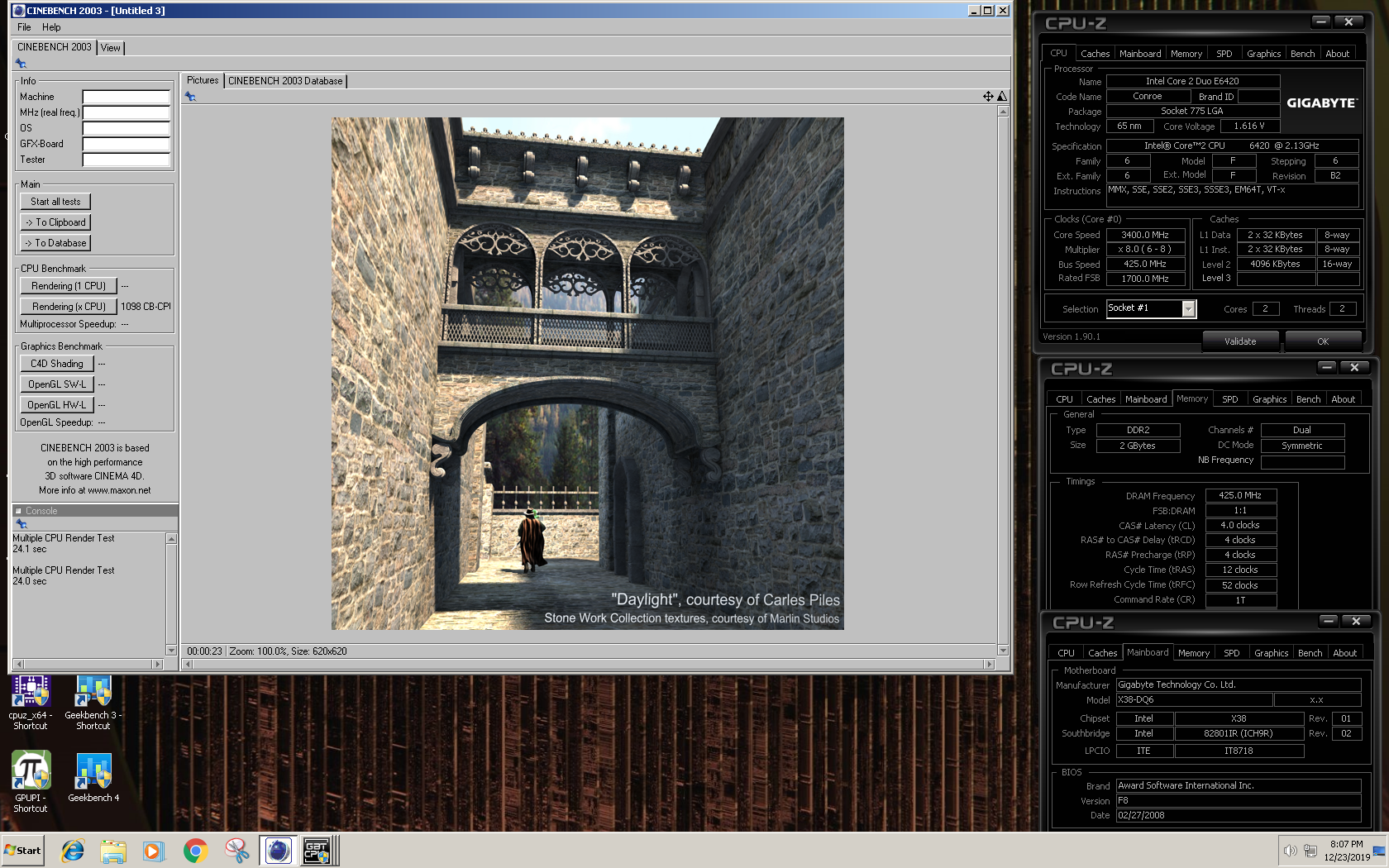Click the To Clipboard button
1389x868 pixels.
click(55, 222)
